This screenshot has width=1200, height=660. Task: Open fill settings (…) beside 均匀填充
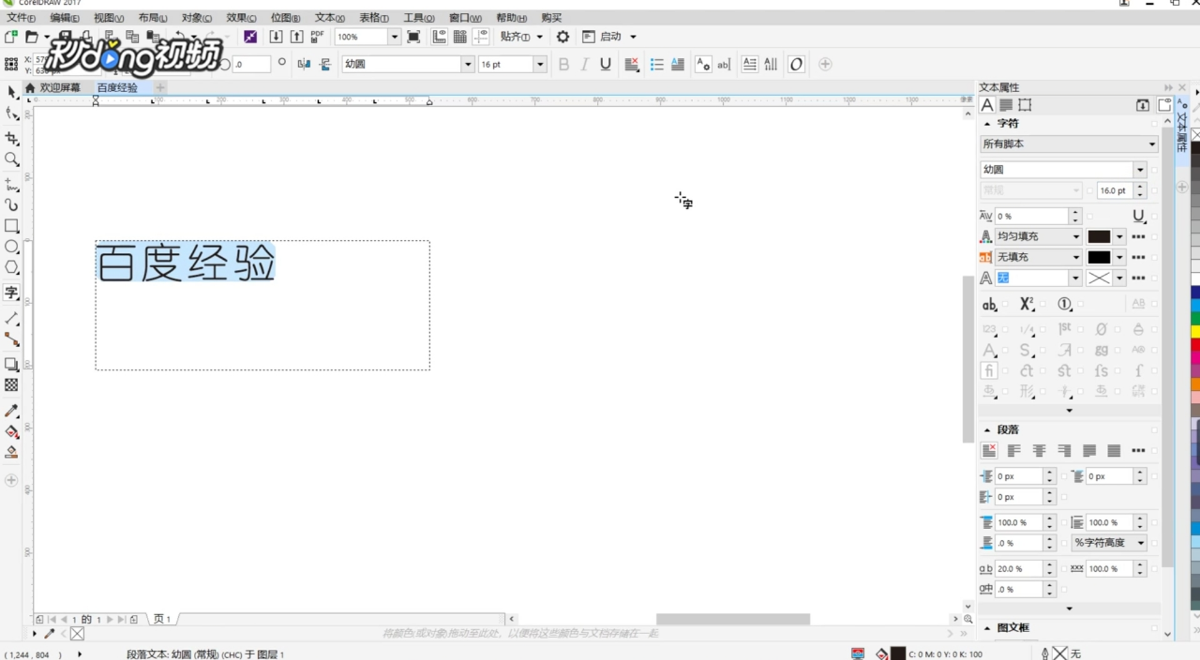tap(1138, 237)
